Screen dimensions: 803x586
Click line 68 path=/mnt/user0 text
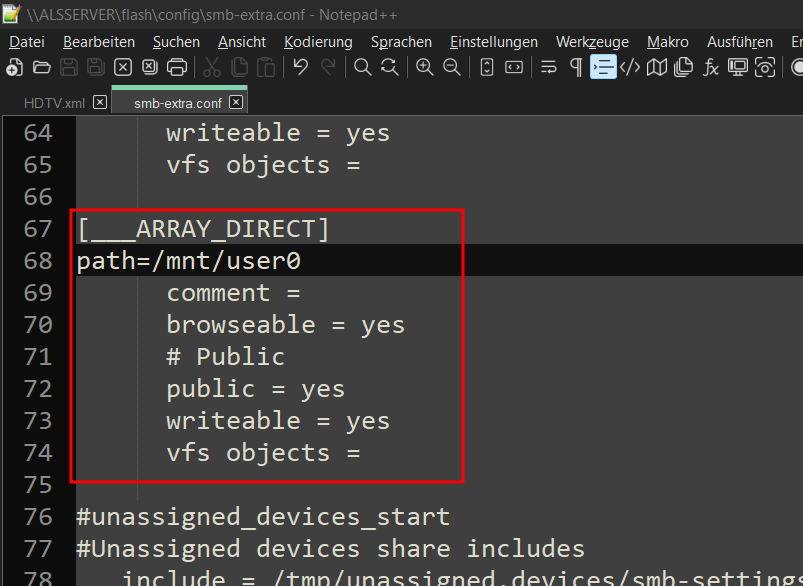pos(188,261)
